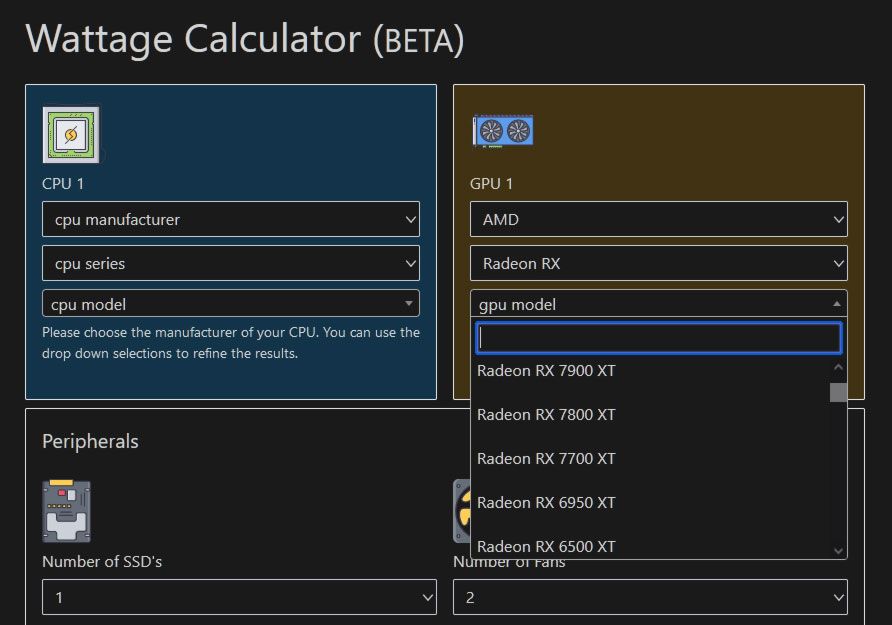This screenshot has width=892, height=625.
Task: Click the gpu model search input box
Action: [658, 338]
